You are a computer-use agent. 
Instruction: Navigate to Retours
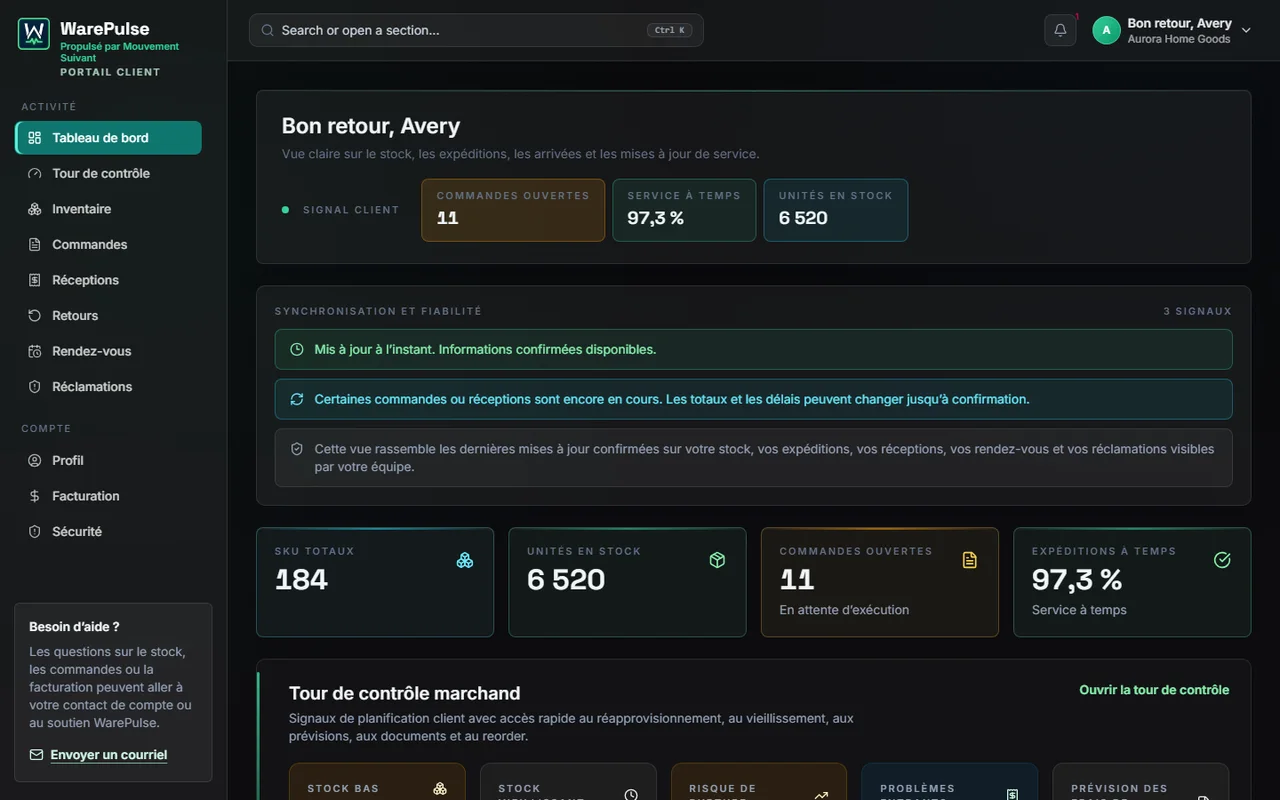108,315
